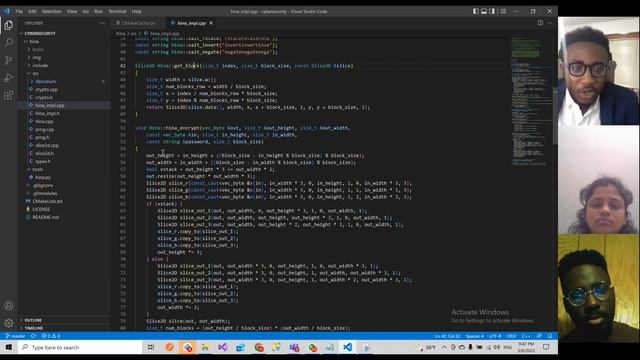Click the customize layout icon in title bar
The width and height of the screenshot is (640, 360).
click(x=503, y=11)
